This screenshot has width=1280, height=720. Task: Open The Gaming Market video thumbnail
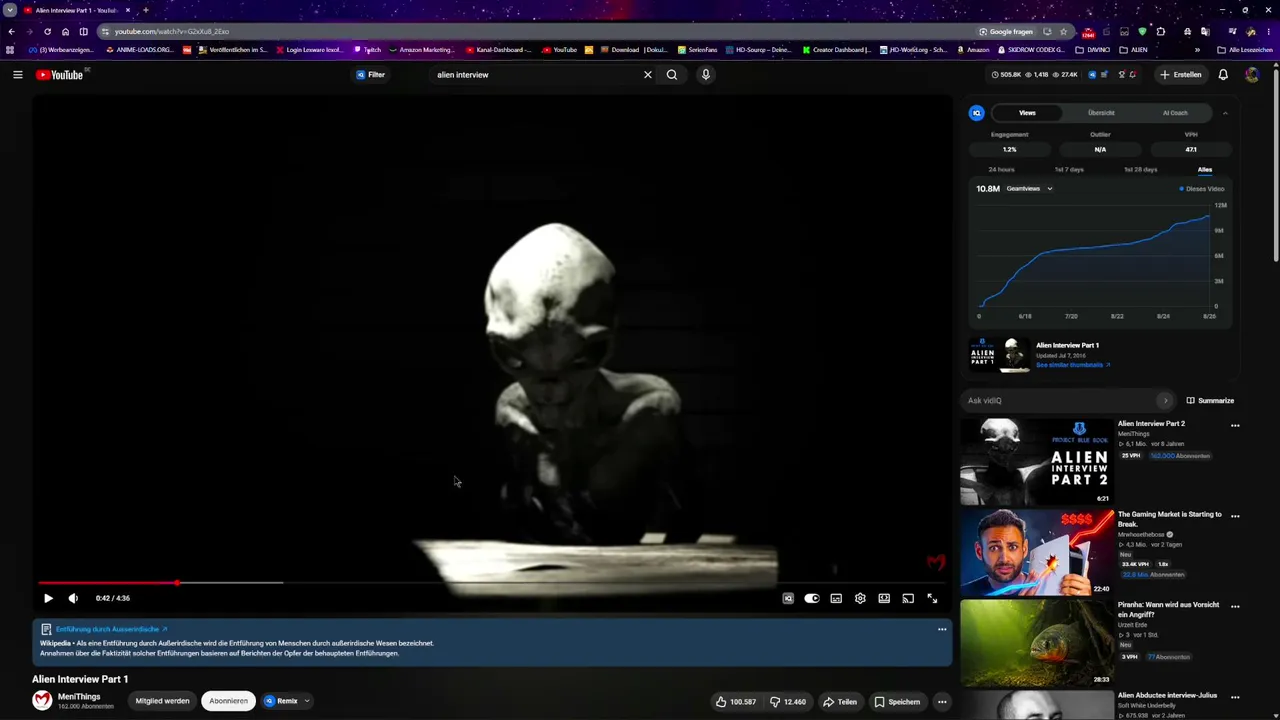(x=1036, y=552)
